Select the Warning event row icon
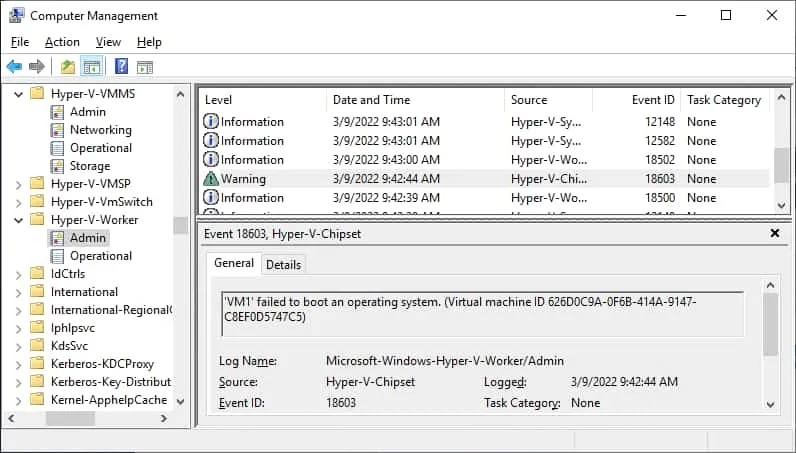The width and height of the screenshot is (796, 453). coord(211,179)
